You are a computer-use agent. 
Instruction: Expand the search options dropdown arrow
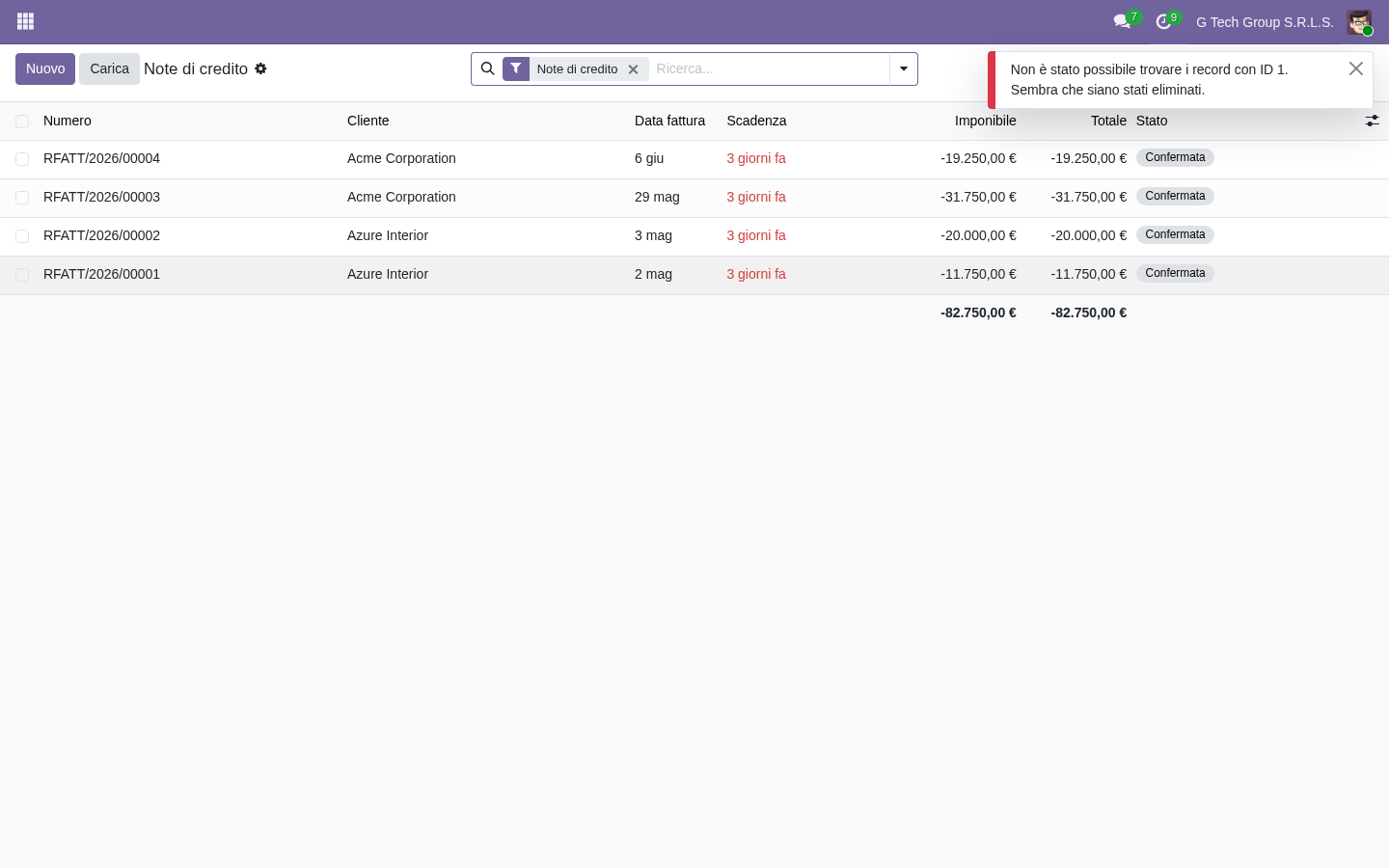[x=904, y=68]
